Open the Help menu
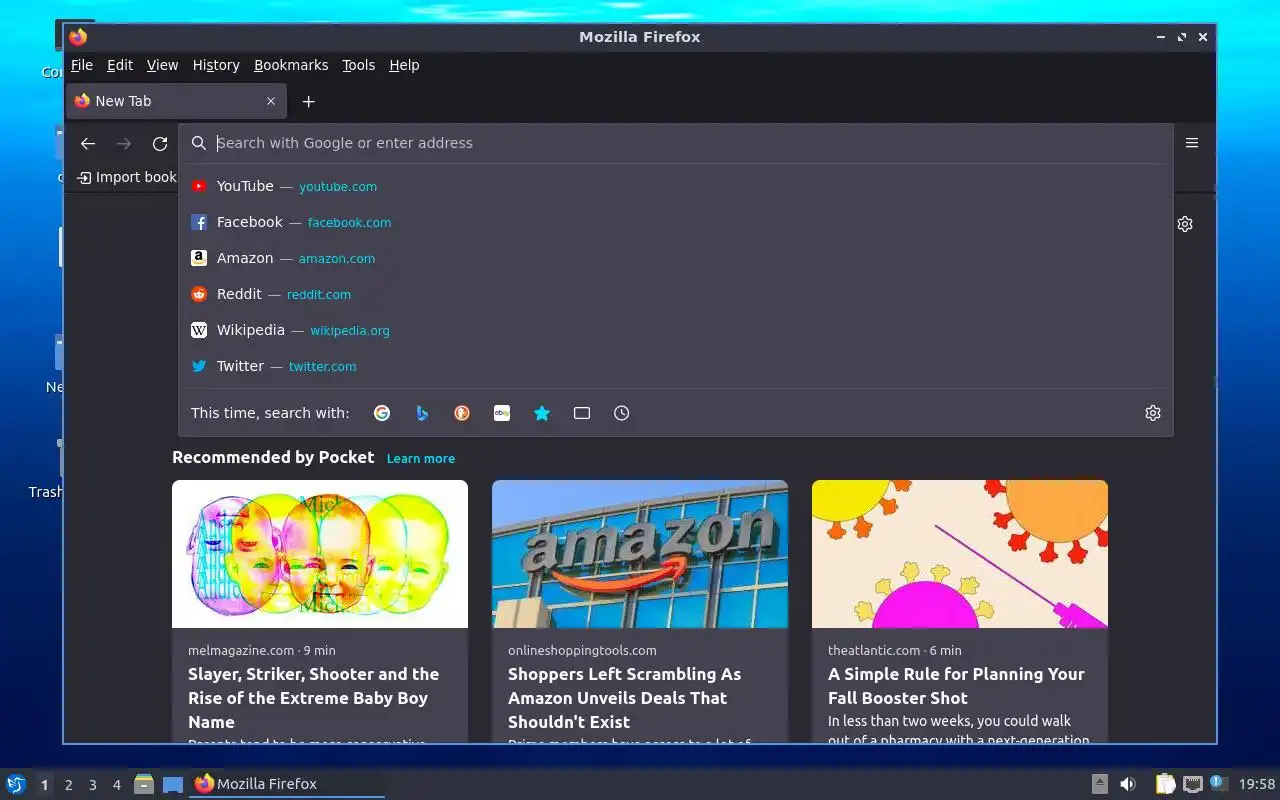The width and height of the screenshot is (1280, 800). point(404,65)
